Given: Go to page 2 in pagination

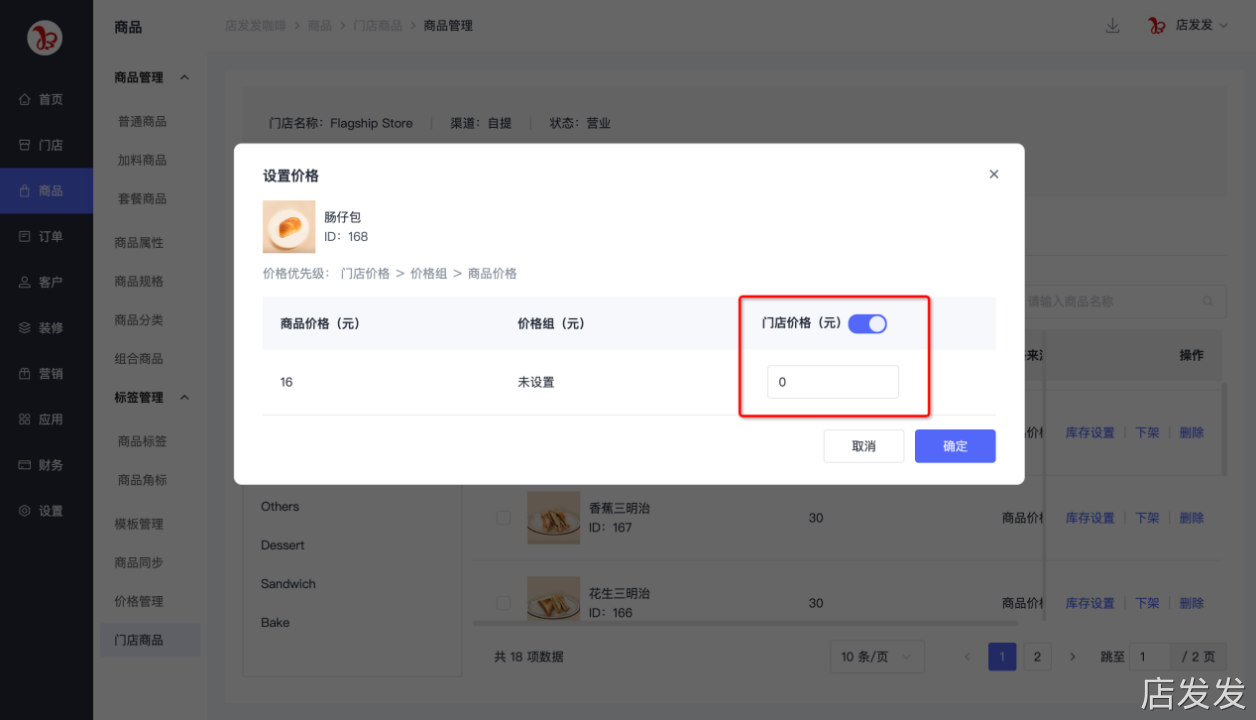Looking at the screenshot, I should (x=1037, y=657).
